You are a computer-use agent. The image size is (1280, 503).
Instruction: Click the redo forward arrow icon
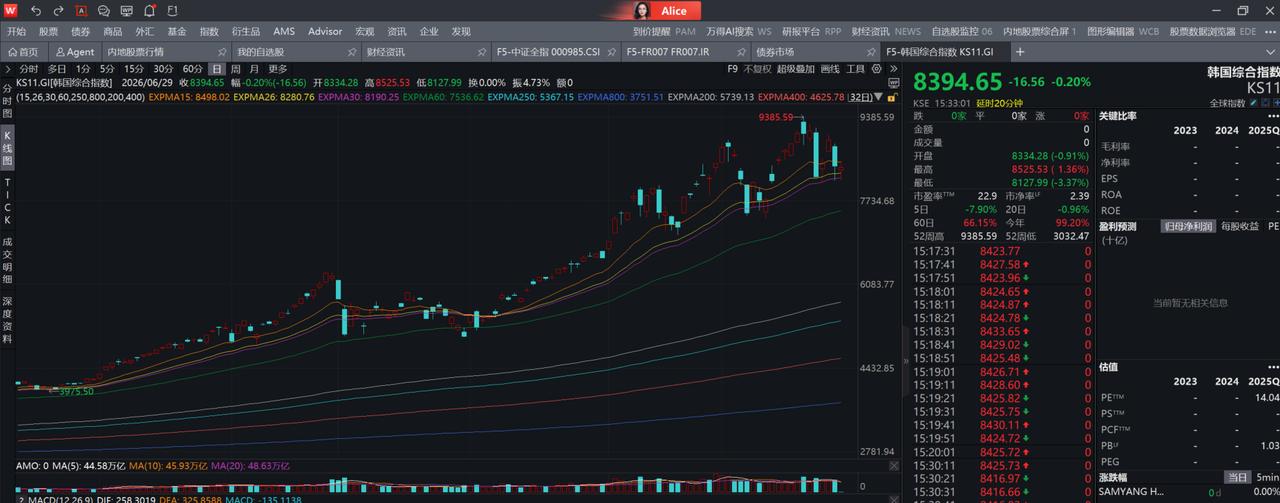pyautogui.click(x=58, y=11)
